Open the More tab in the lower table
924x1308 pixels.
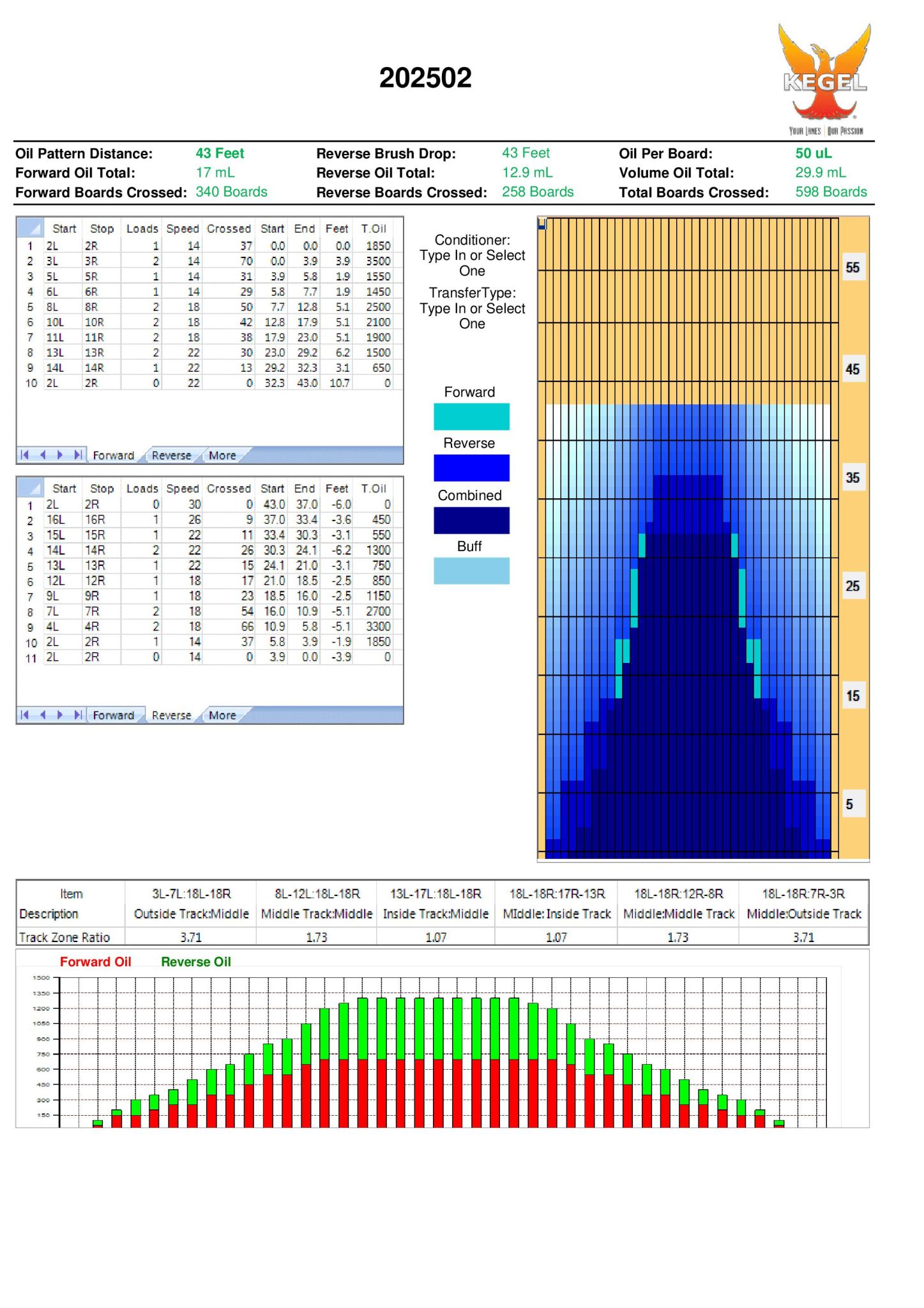pyautogui.click(x=222, y=715)
